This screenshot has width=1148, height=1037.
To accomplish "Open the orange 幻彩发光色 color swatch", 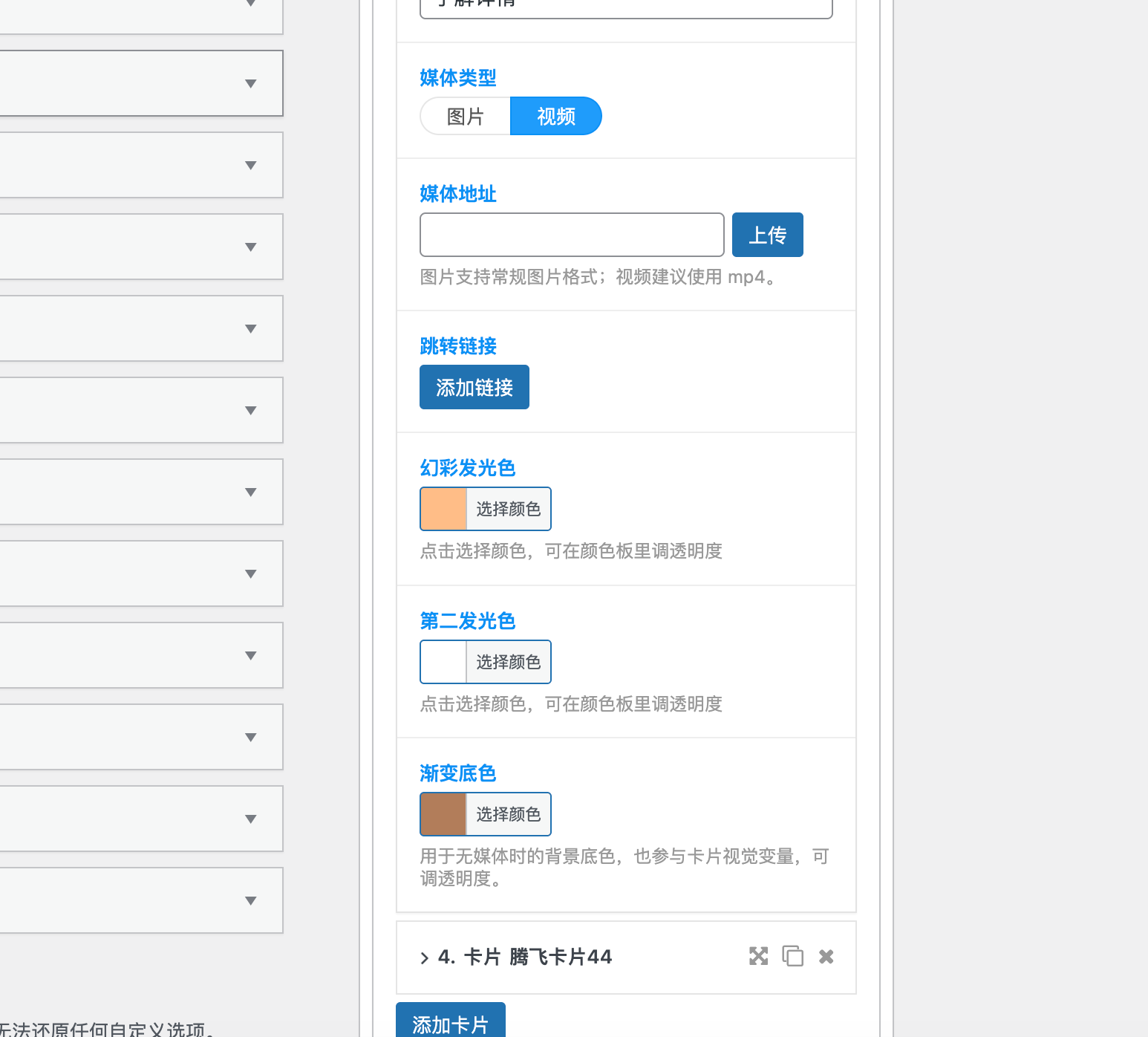I will [x=443, y=509].
